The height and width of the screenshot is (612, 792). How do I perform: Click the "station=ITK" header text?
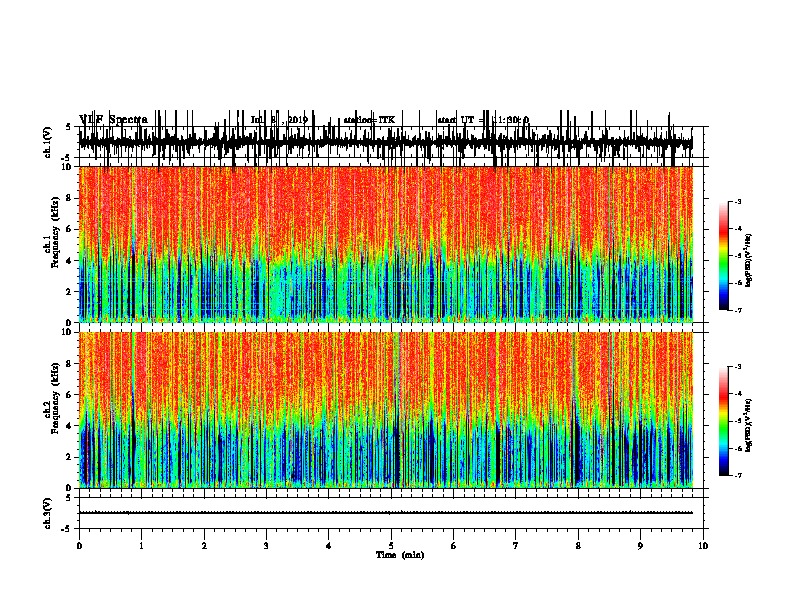[x=369, y=120]
